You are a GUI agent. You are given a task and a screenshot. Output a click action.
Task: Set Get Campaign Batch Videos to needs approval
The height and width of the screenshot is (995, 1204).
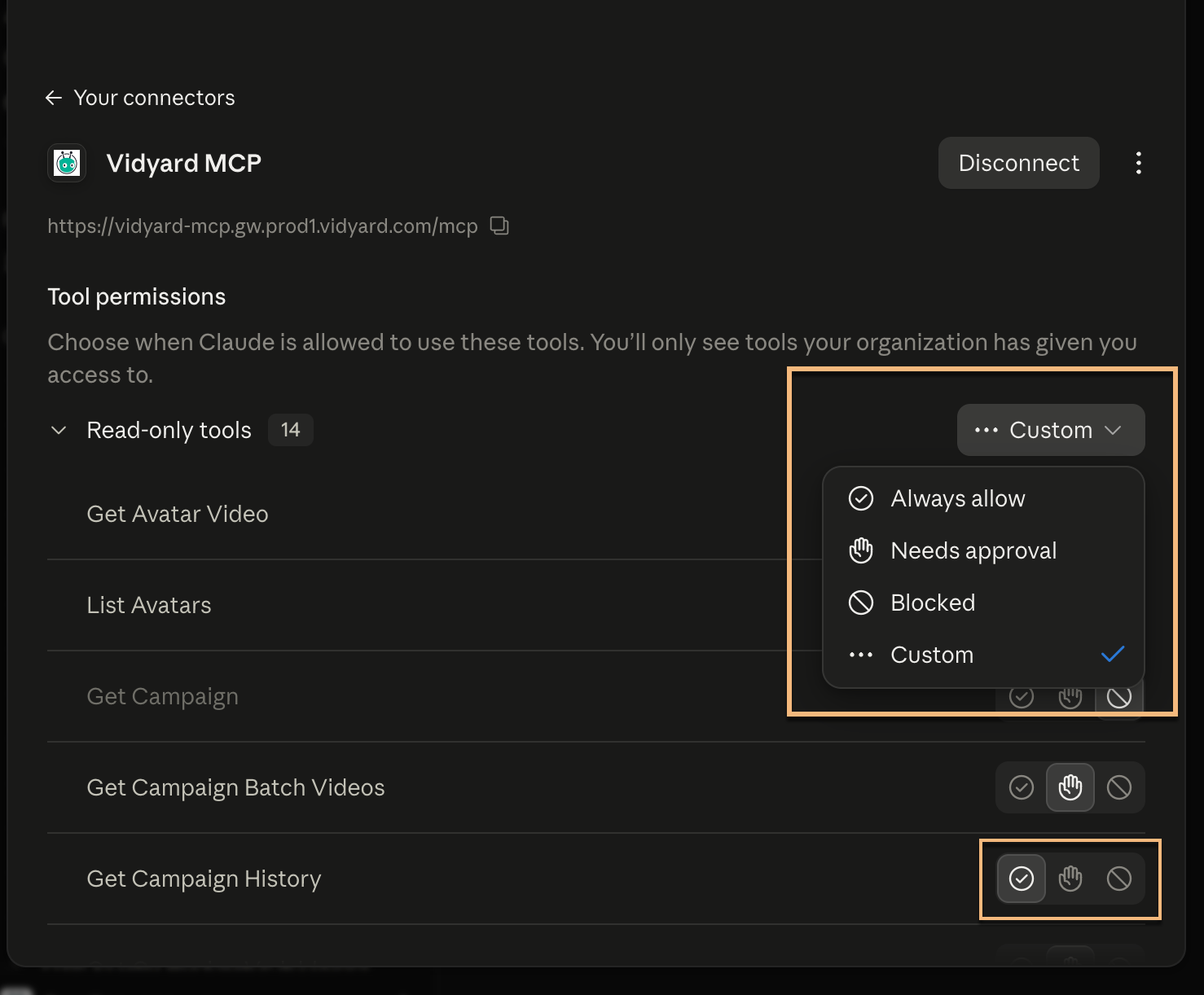1070,787
